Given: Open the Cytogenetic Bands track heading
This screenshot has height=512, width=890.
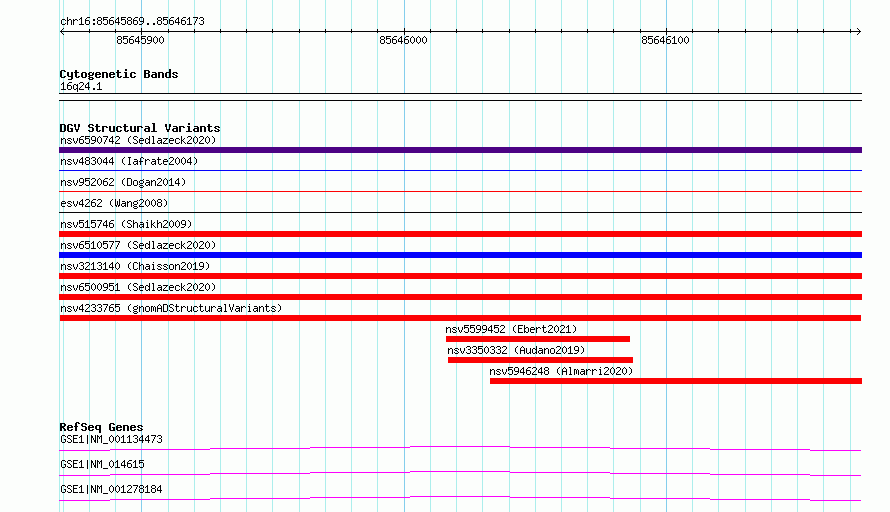Looking at the screenshot, I should 119,74.
